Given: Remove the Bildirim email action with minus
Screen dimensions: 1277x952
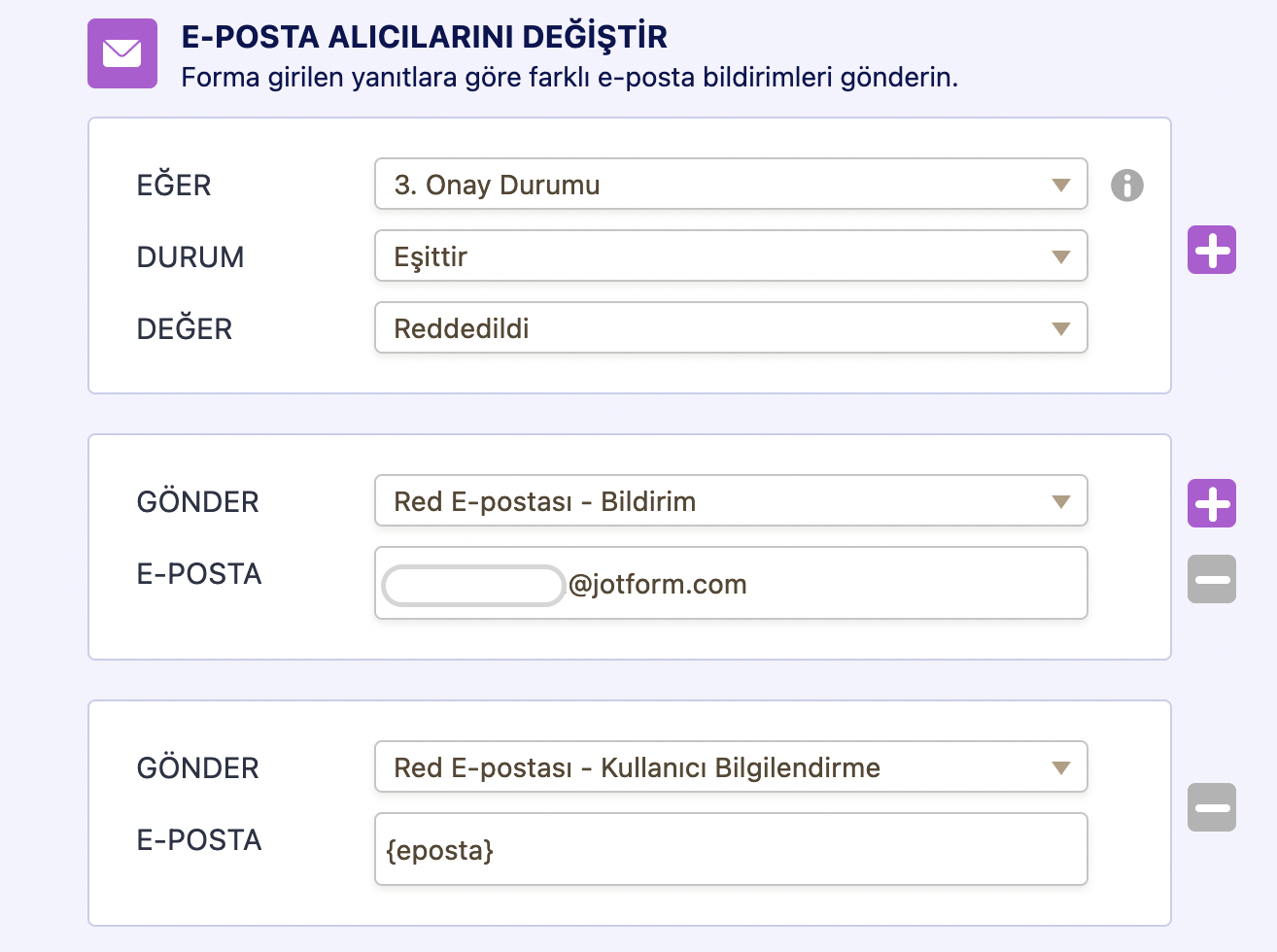Looking at the screenshot, I should pyautogui.click(x=1211, y=579).
